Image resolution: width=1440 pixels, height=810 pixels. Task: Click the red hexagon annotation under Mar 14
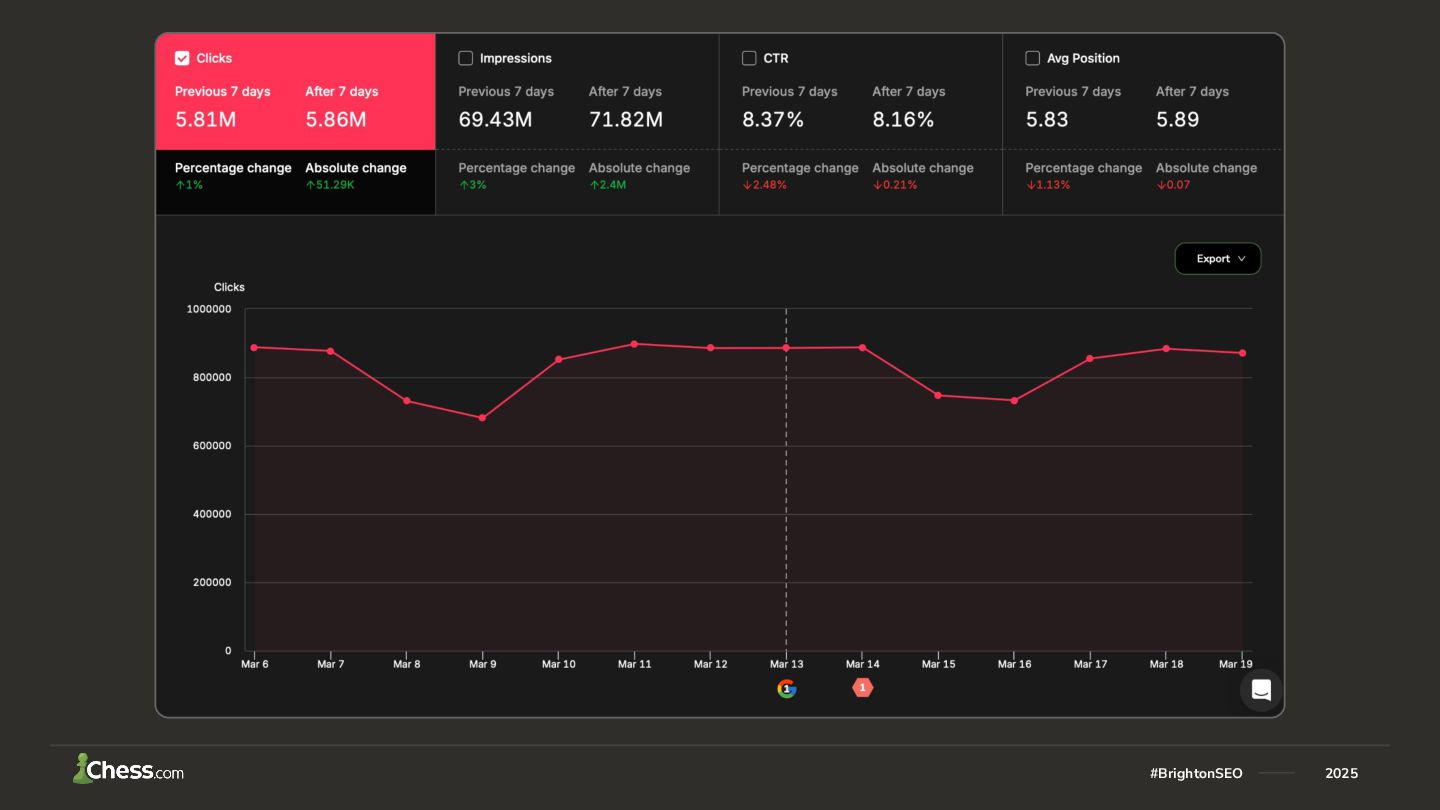(x=862, y=688)
